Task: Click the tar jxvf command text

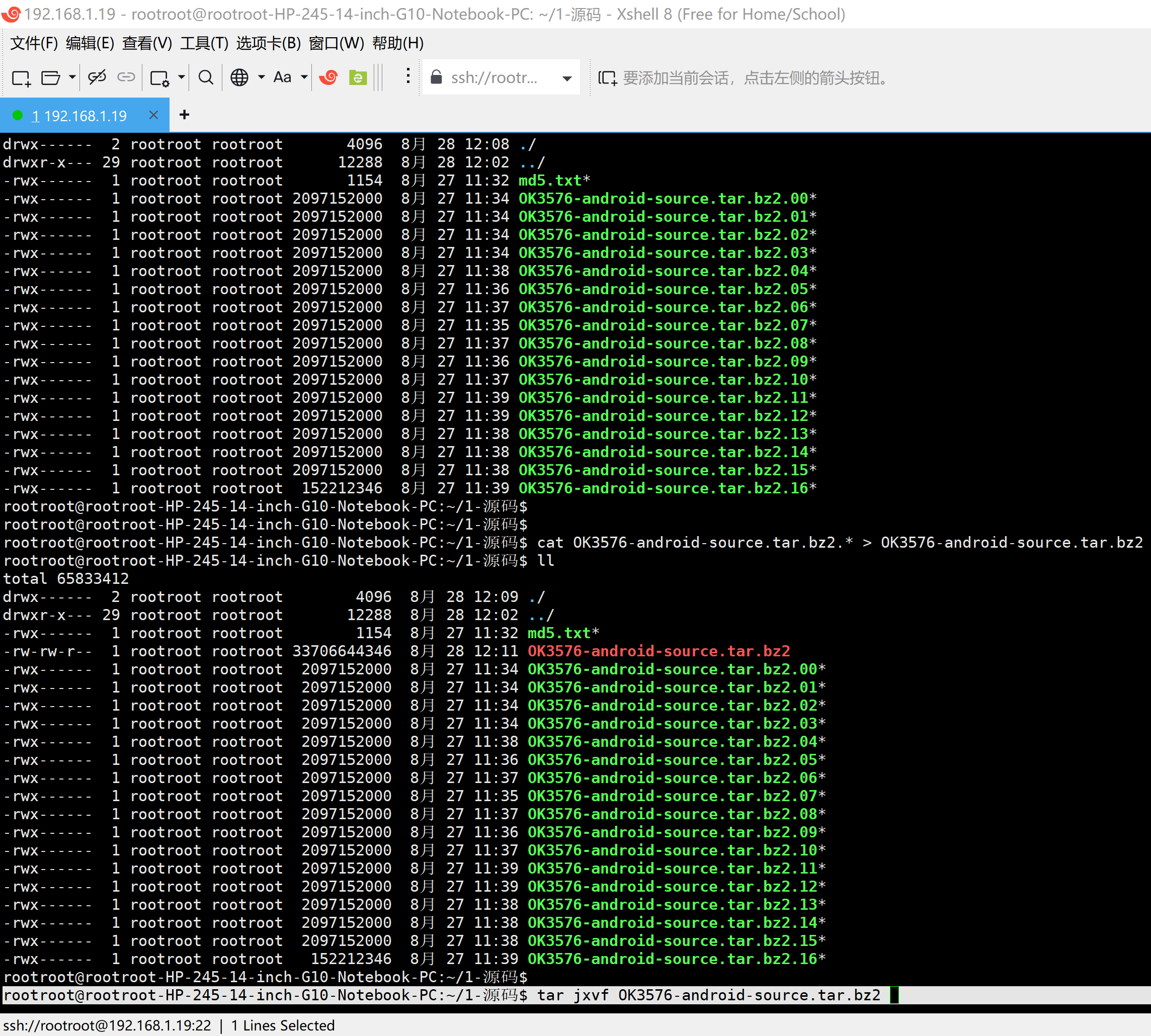Action: [709, 995]
